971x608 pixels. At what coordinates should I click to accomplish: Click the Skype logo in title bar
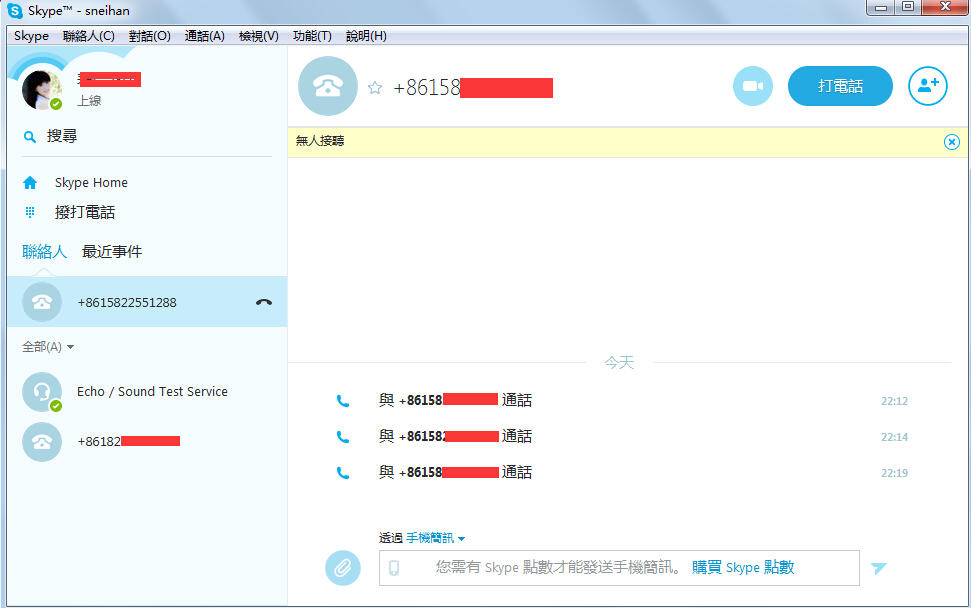15,11
